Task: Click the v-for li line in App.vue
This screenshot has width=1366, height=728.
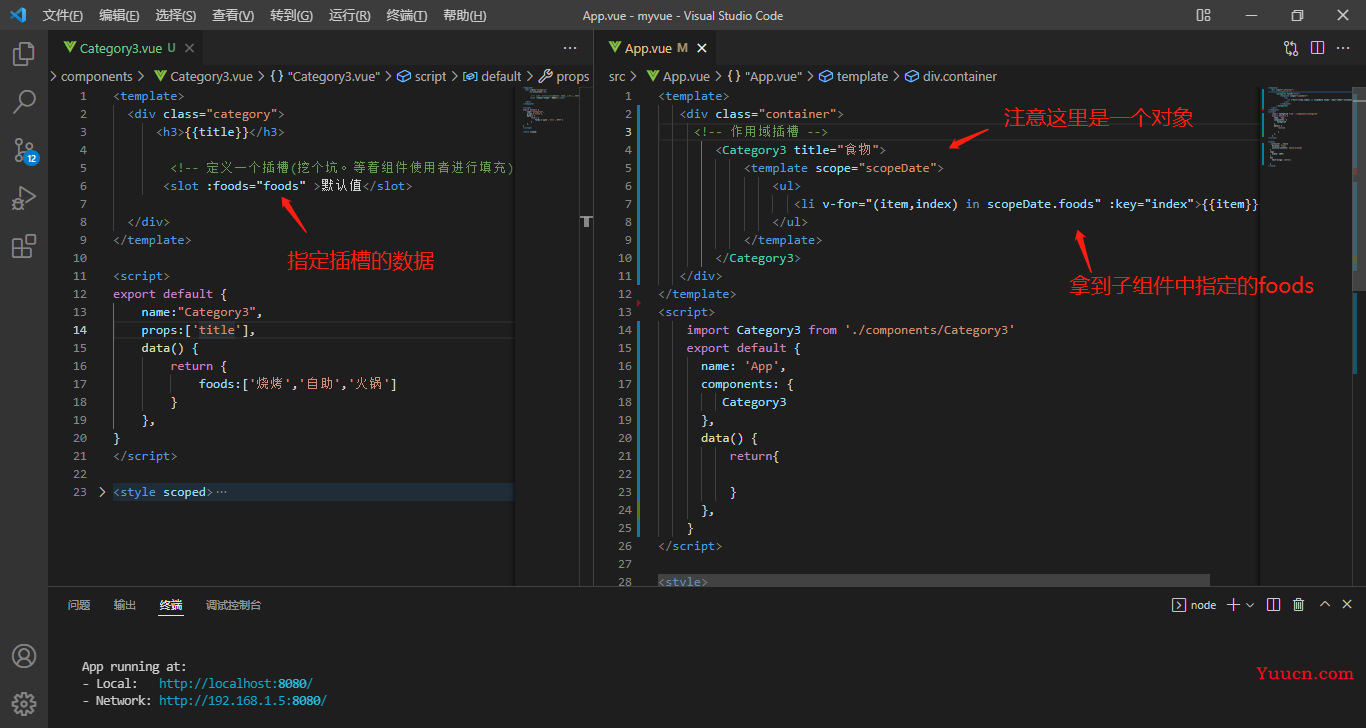Action: [1026, 204]
